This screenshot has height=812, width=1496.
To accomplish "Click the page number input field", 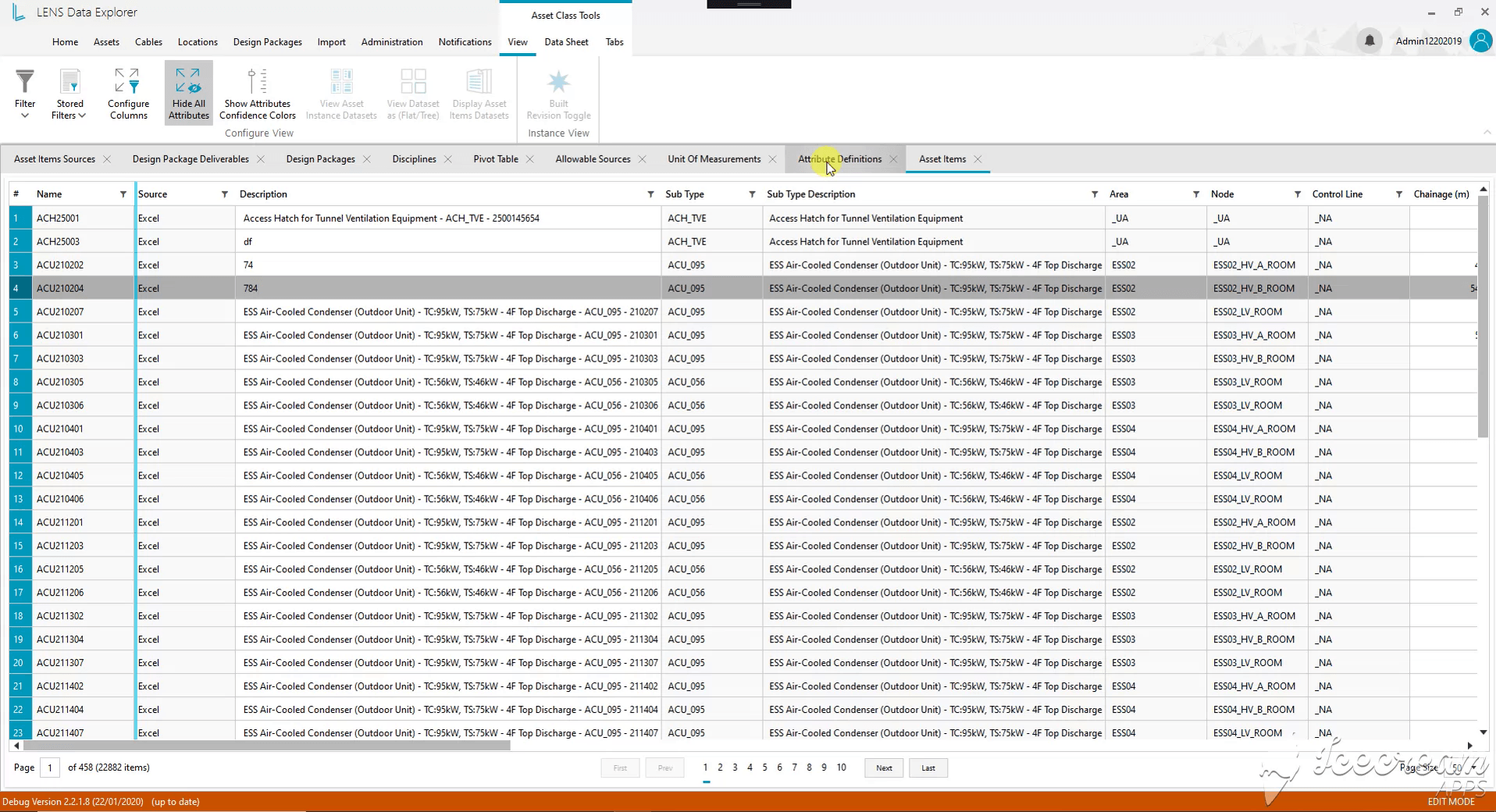I will point(50,768).
